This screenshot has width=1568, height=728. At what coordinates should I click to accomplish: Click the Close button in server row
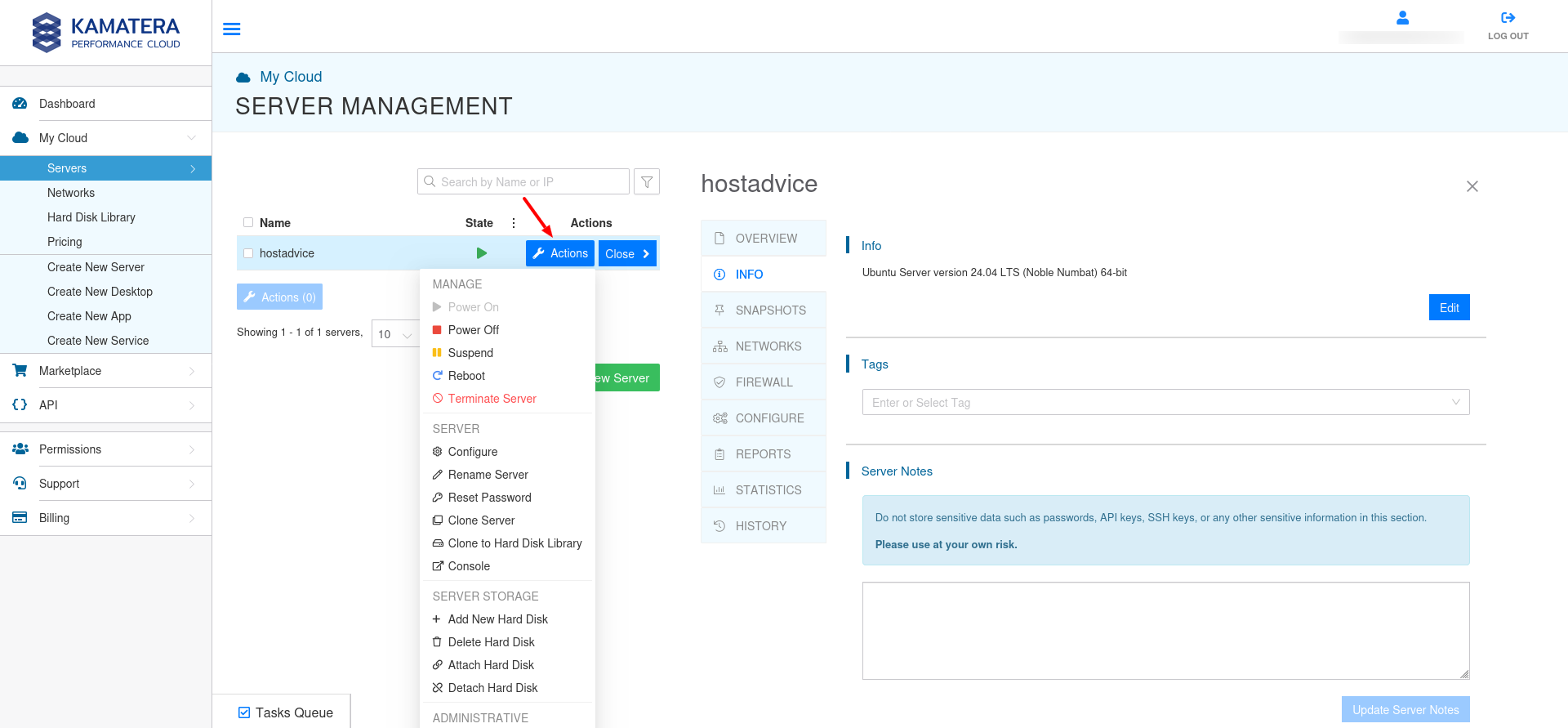click(x=627, y=253)
